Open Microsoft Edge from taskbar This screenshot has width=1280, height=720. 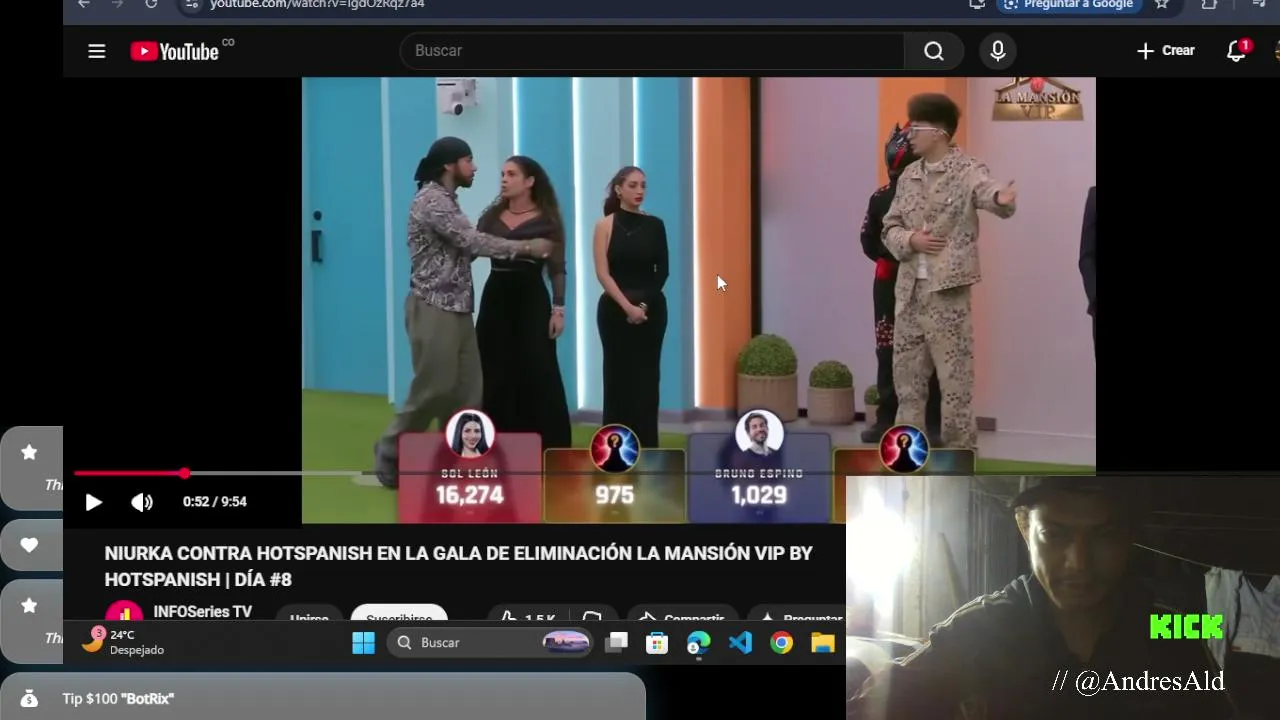(x=698, y=643)
